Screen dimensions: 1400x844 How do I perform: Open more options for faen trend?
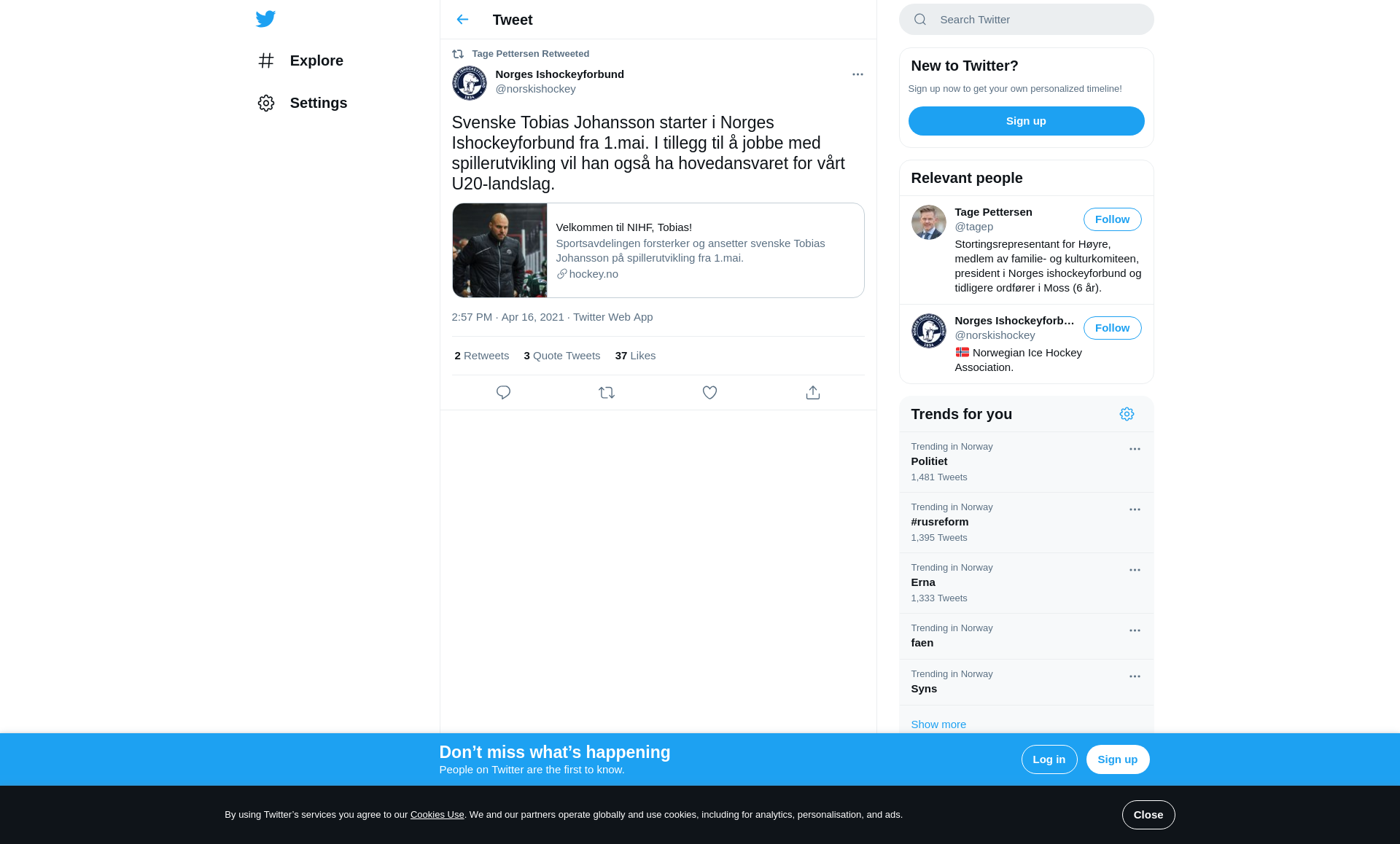(1135, 630)
